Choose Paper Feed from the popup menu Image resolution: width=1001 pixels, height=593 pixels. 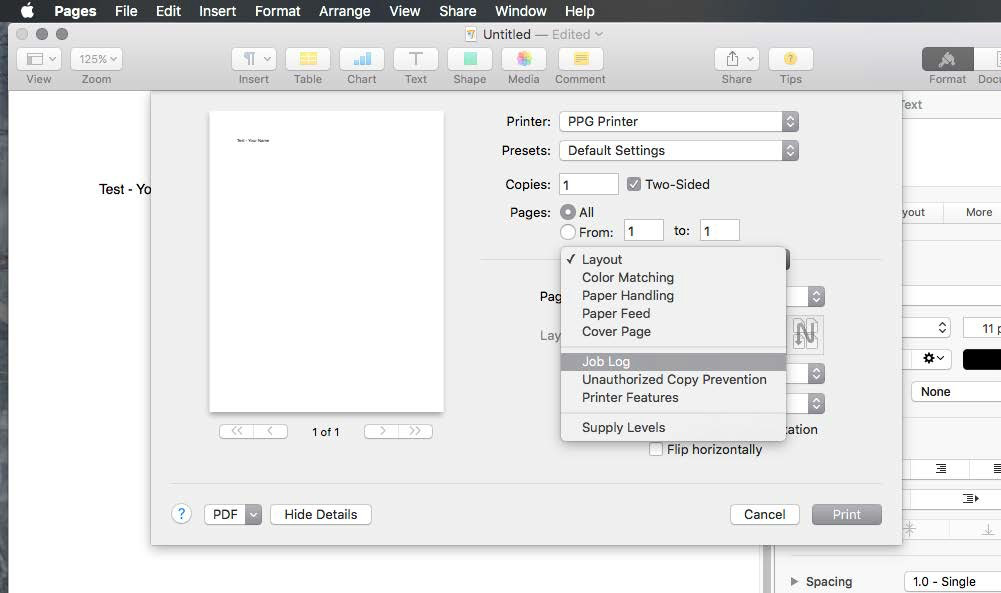[x=673, y=313]
